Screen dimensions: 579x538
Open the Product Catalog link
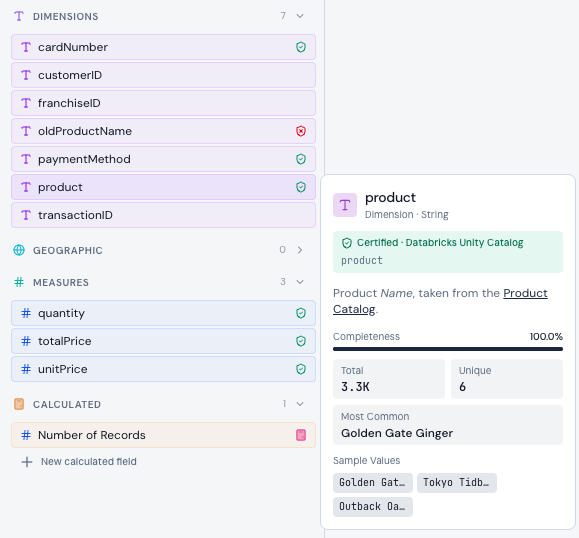[440, 301]
